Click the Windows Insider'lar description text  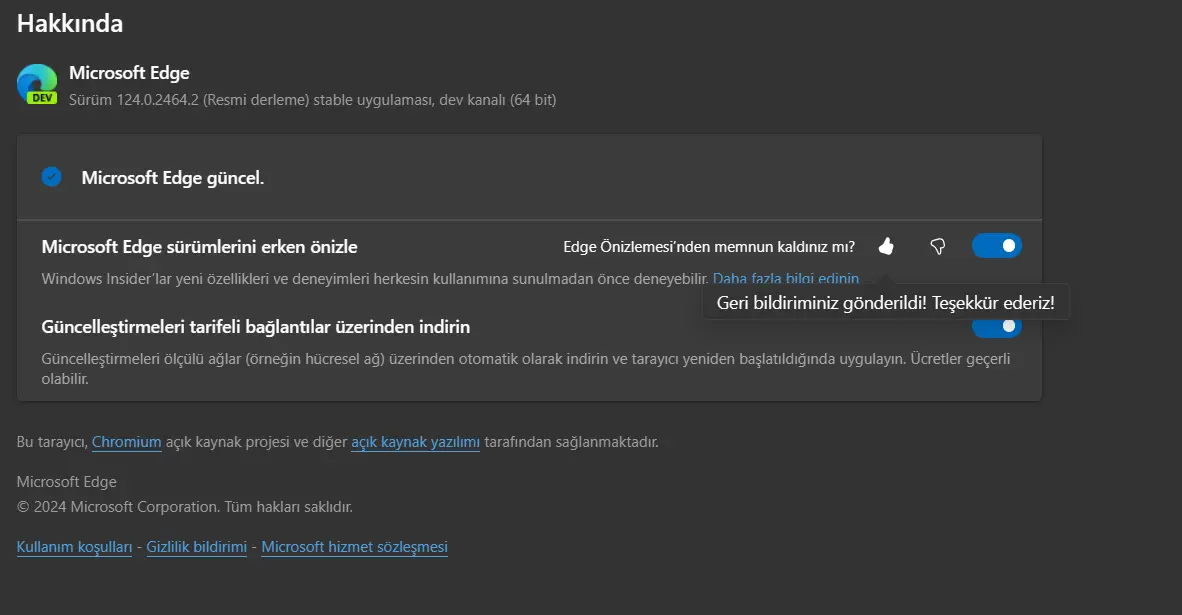pyautogui.click(x=375, y=279)
